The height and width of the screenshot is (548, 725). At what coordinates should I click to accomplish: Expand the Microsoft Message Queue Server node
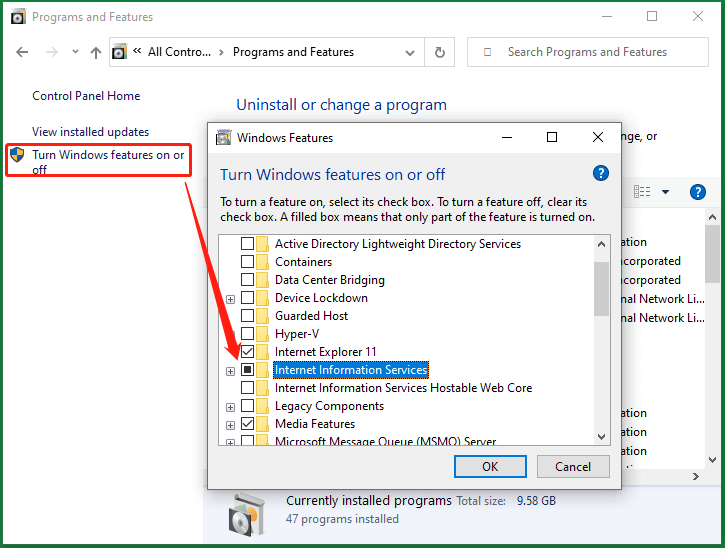230,442
